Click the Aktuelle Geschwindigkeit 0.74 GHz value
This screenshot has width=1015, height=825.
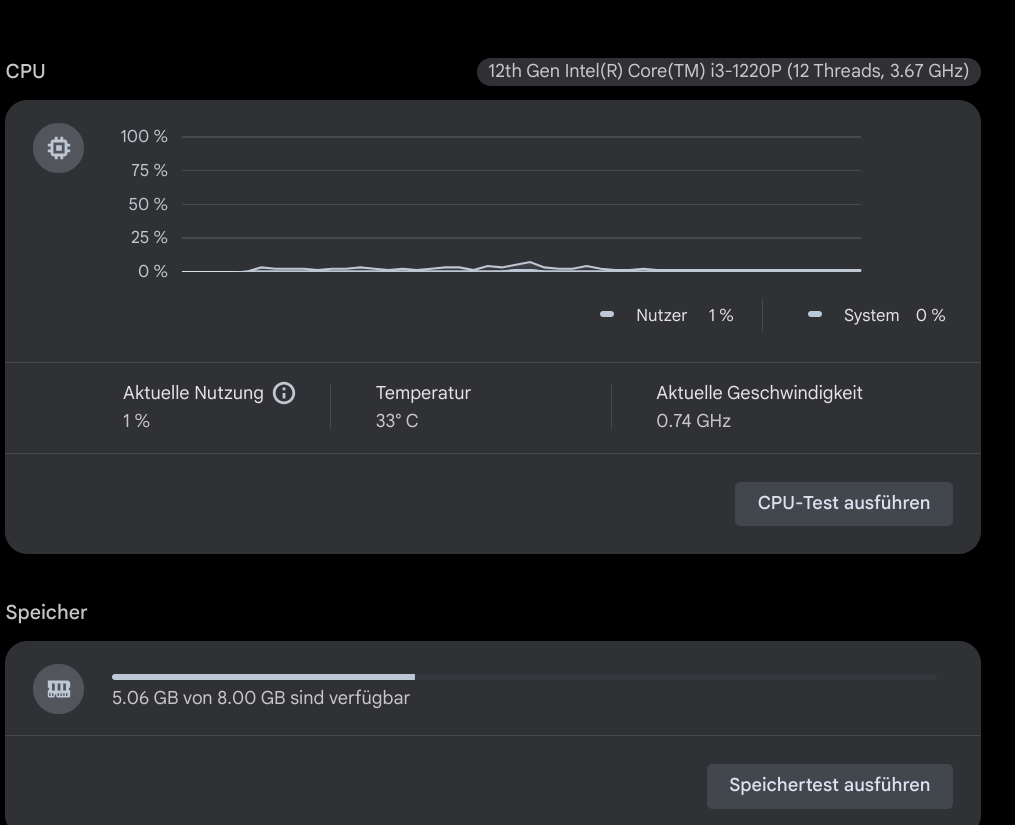point(693,421)
